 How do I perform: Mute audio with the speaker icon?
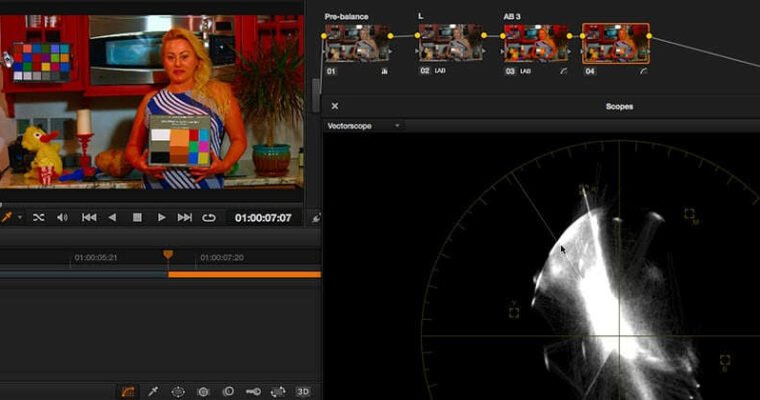point(63,218)
